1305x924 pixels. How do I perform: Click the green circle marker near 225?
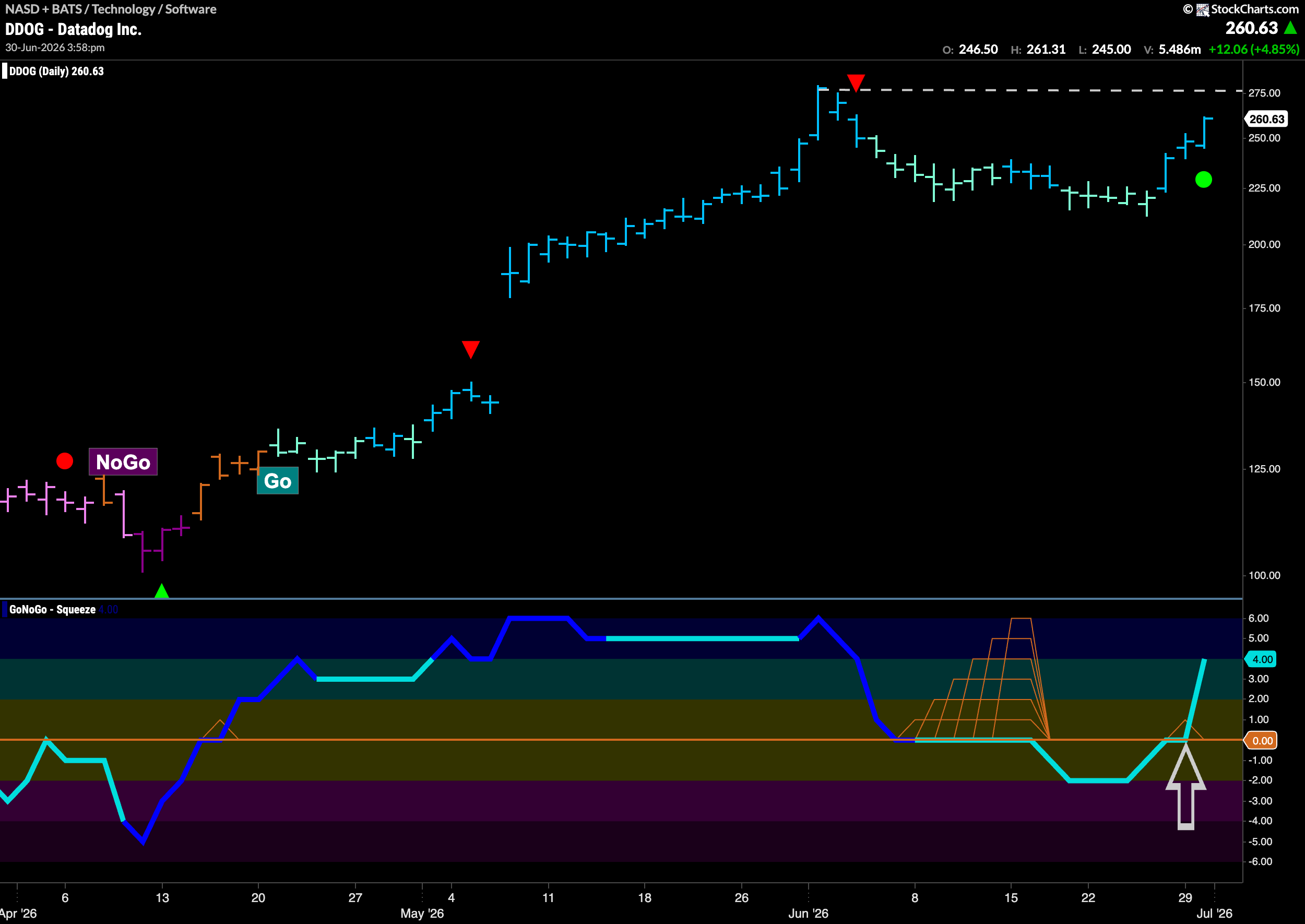1204,180
